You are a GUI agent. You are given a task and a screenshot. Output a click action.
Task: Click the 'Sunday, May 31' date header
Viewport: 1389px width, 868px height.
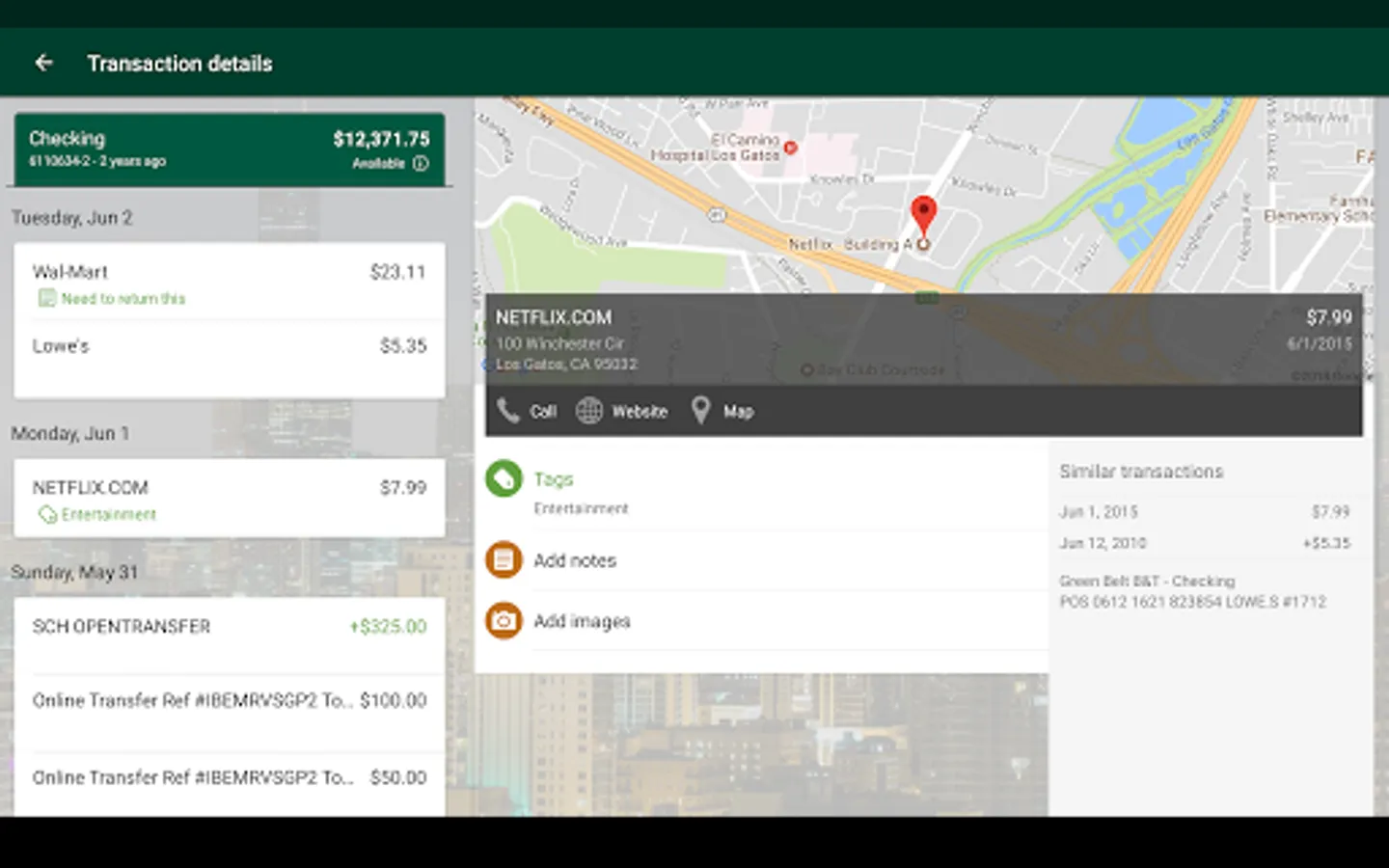(74, 572)
